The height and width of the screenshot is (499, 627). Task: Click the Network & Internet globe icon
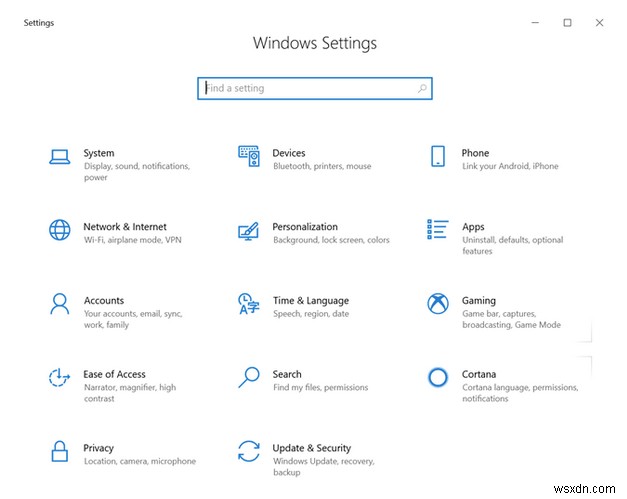tap(60, 230)
